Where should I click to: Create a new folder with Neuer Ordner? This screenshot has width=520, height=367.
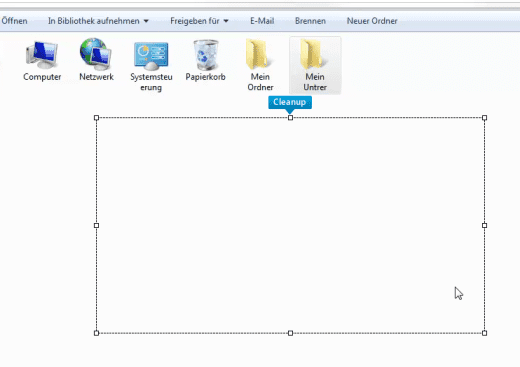(x=372, y=21)
